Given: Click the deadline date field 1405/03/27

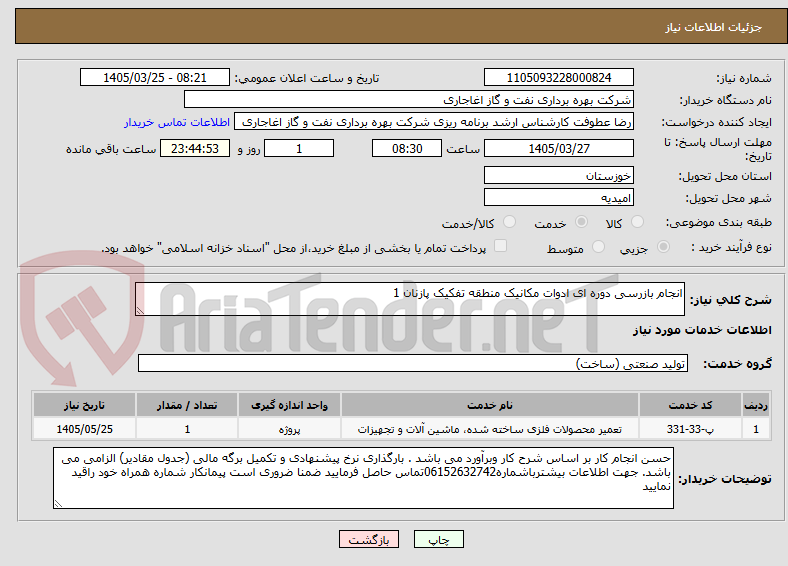Looking at the screenshot, I should pos(558,148).
